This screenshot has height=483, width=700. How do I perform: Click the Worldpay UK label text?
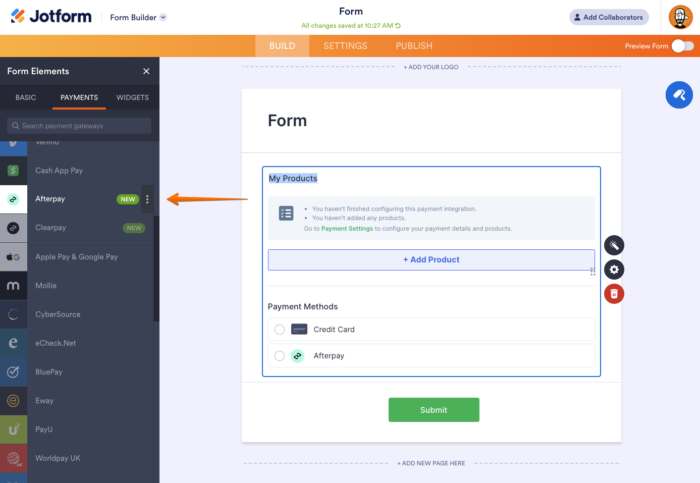pyautogui.click(x=58, y=458)
